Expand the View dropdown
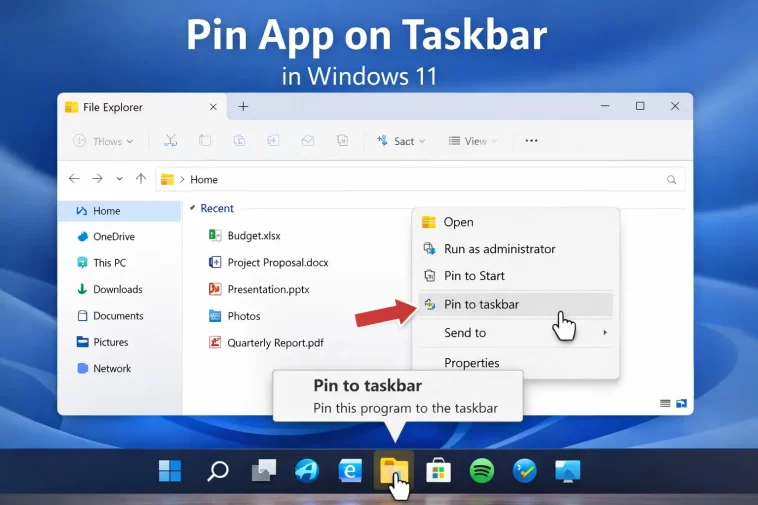Viewport: 758px width, 505px height. 473,141
